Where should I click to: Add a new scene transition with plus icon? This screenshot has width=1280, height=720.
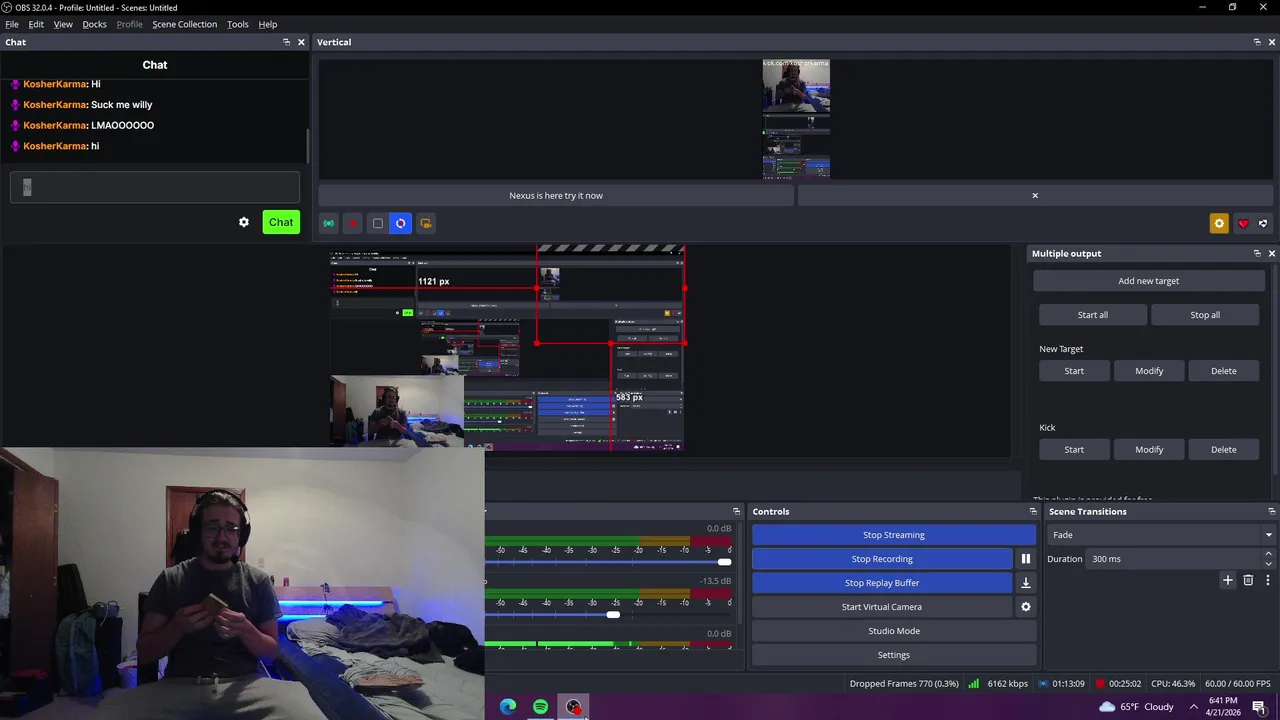(1228, 580)
